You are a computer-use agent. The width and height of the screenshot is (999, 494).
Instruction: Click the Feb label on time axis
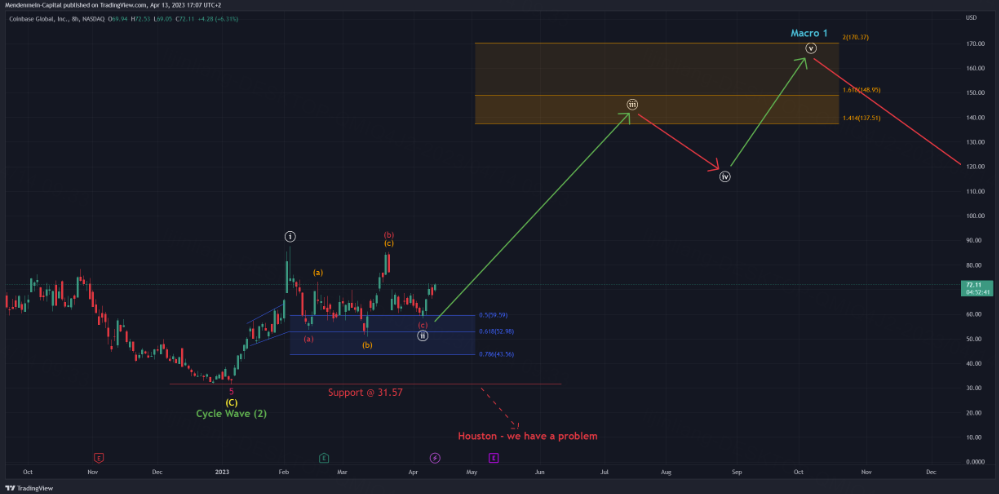[285, 472]
